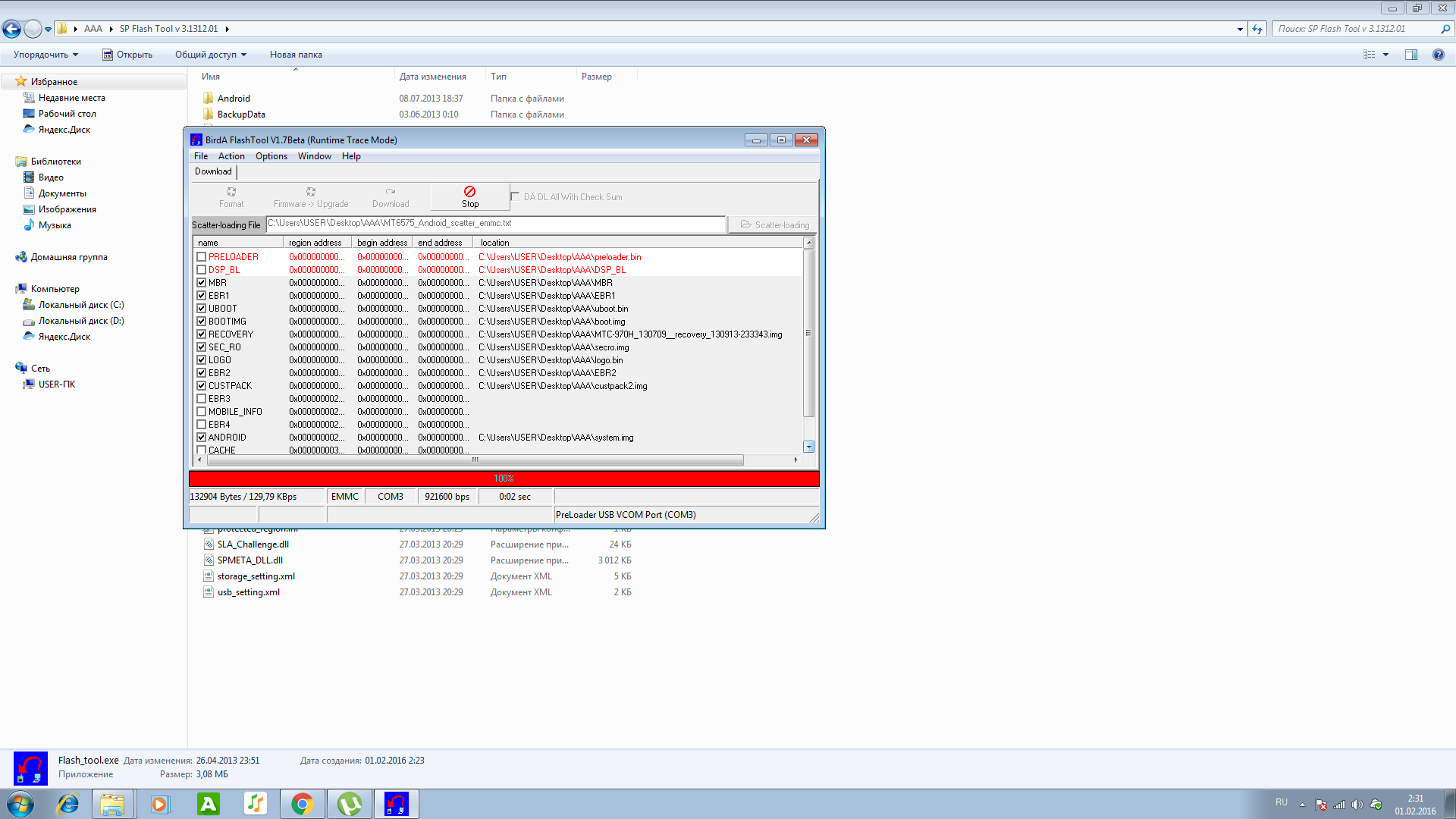Image resolution: width=1456 pixels, height=819 pixels.
Task: Uncheck the RECOVERY partition checkbox
Action: [x=202, y=334]
